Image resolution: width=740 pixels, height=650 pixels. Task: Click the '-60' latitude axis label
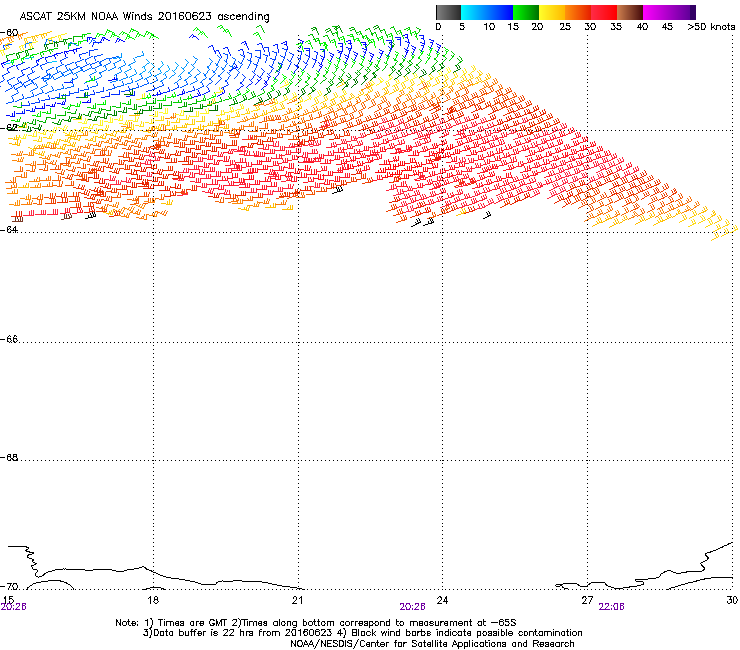pos(9,33)
